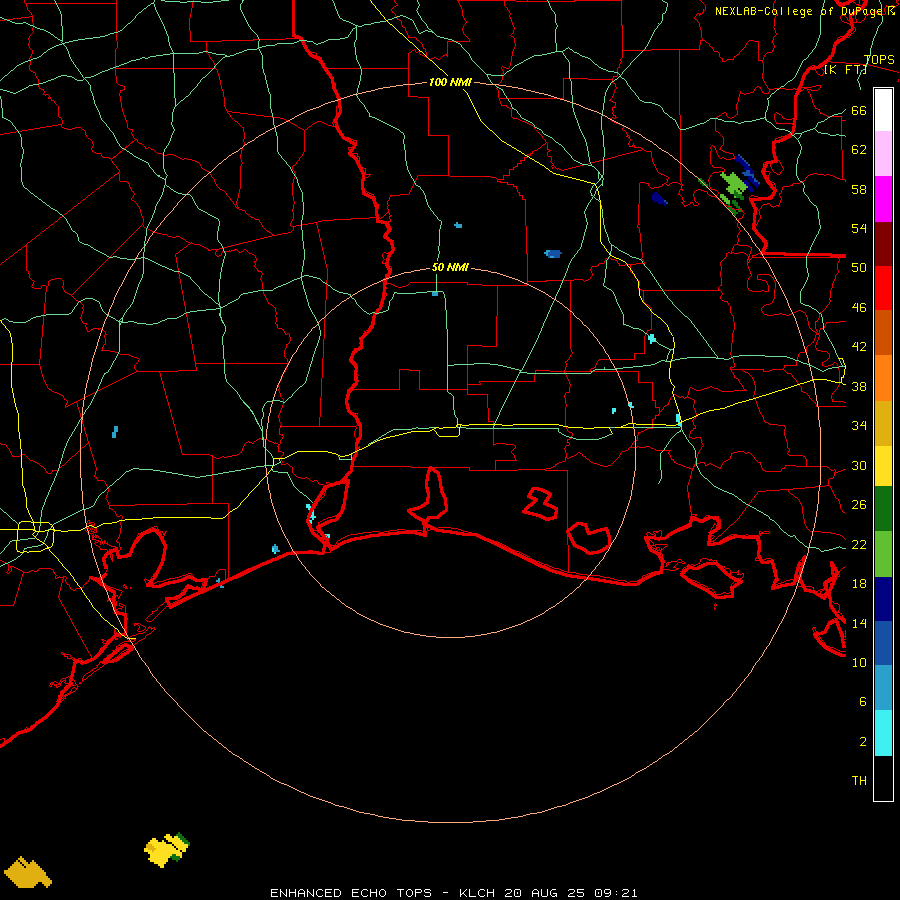Click the legend value 46
900x900 pixels.
[x=859, y=308]
